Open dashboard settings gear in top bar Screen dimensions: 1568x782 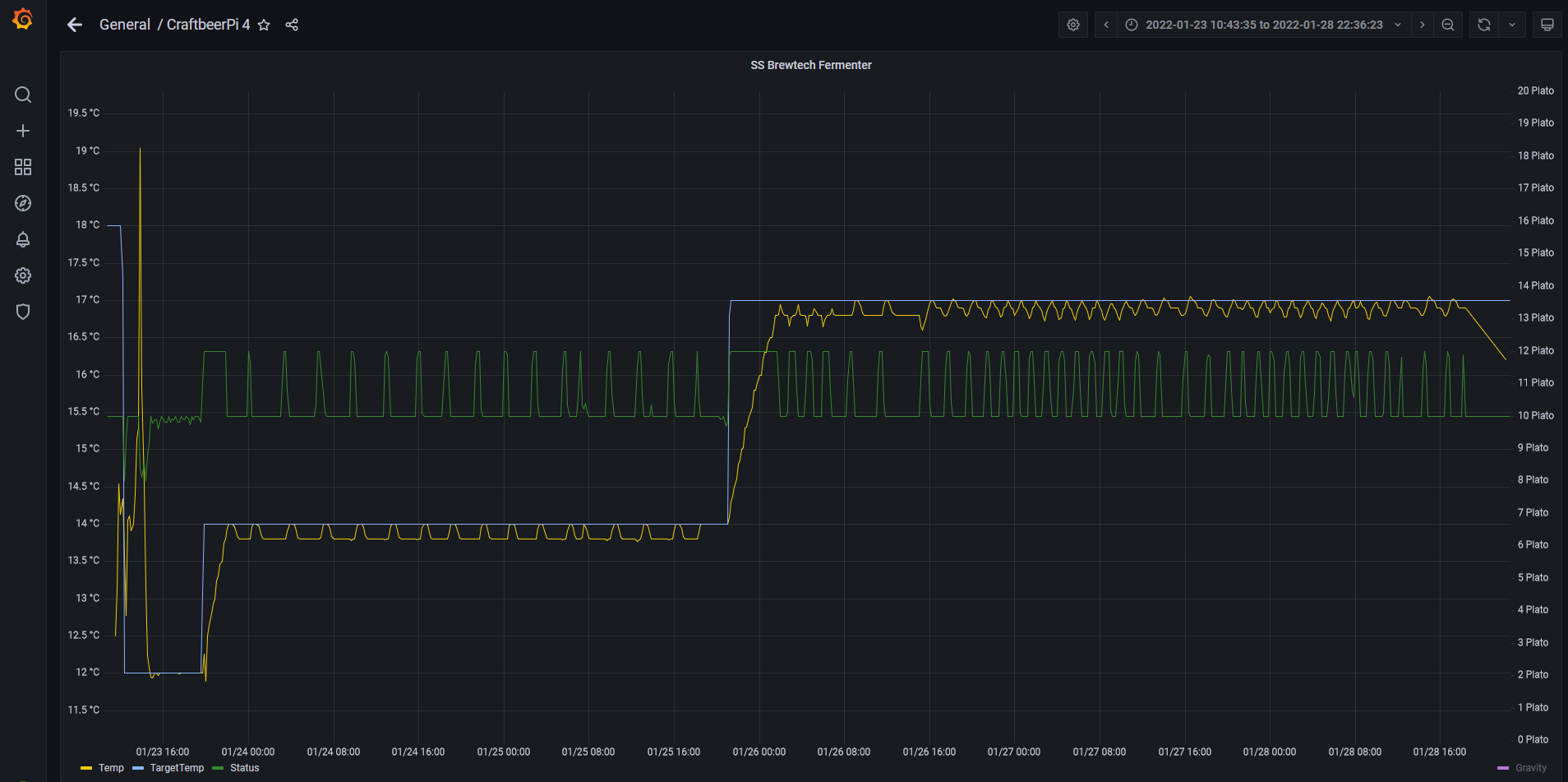pyautogui.click(x=1072, y=25)
